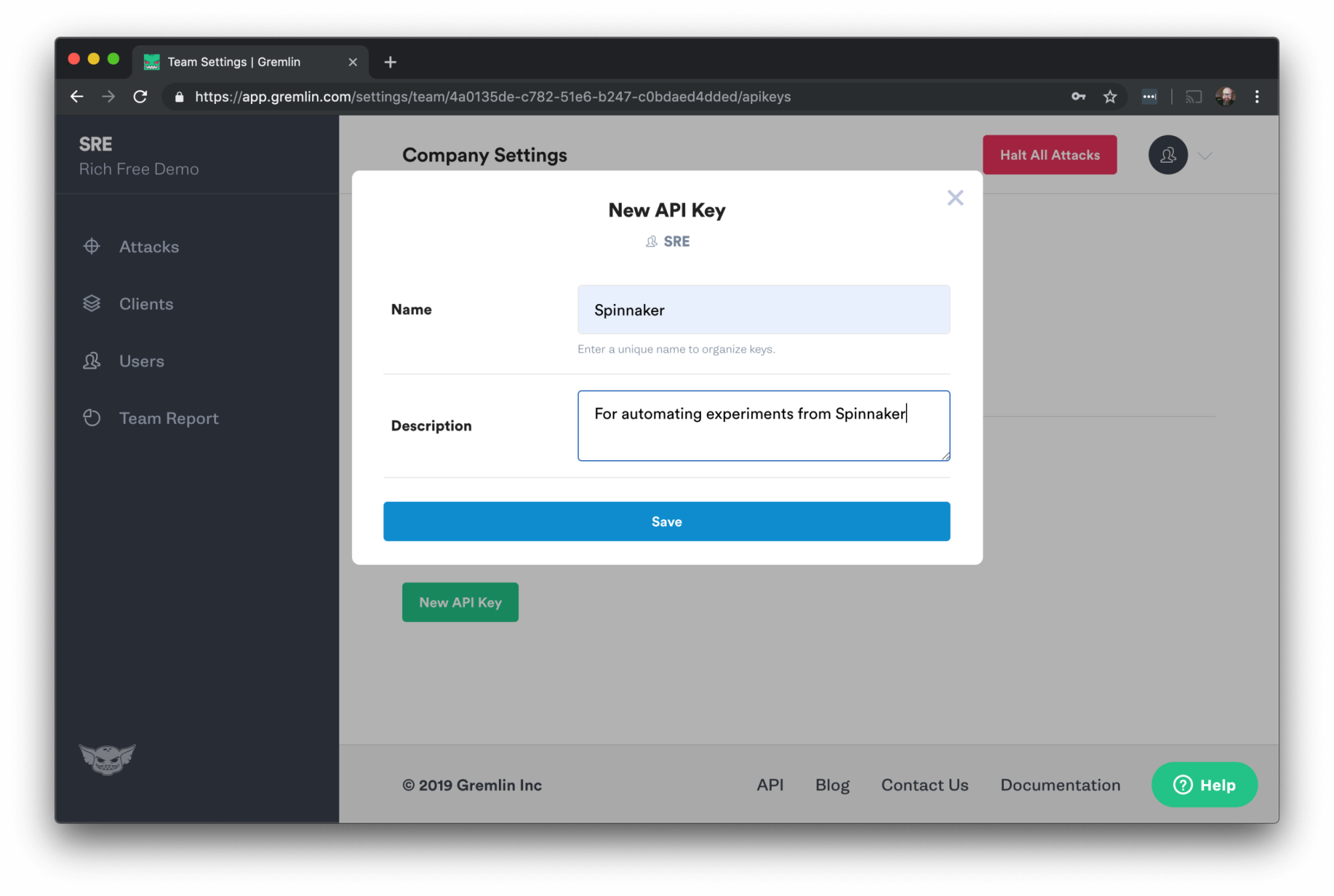The width and height of the screenshot is (1334, 896).
Task: Save the new API key
Action: 666,521
